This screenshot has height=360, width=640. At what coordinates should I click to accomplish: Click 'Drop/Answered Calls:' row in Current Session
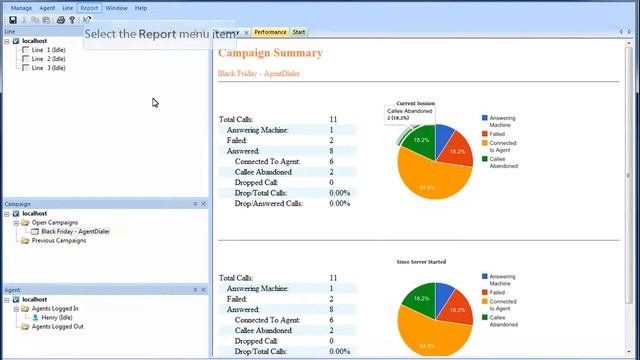(288, 203)
